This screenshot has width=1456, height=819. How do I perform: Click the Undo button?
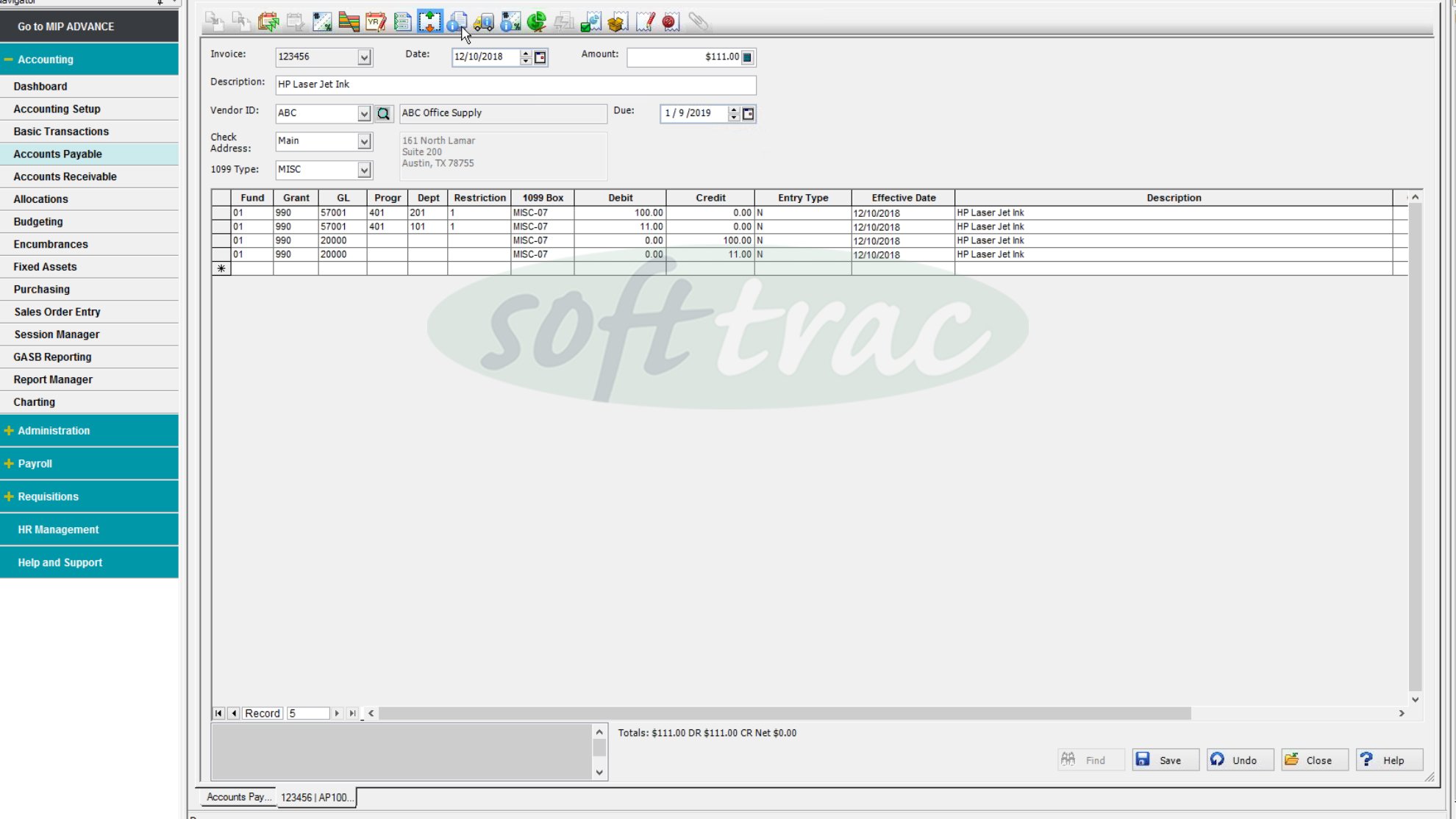point(1240,760)
